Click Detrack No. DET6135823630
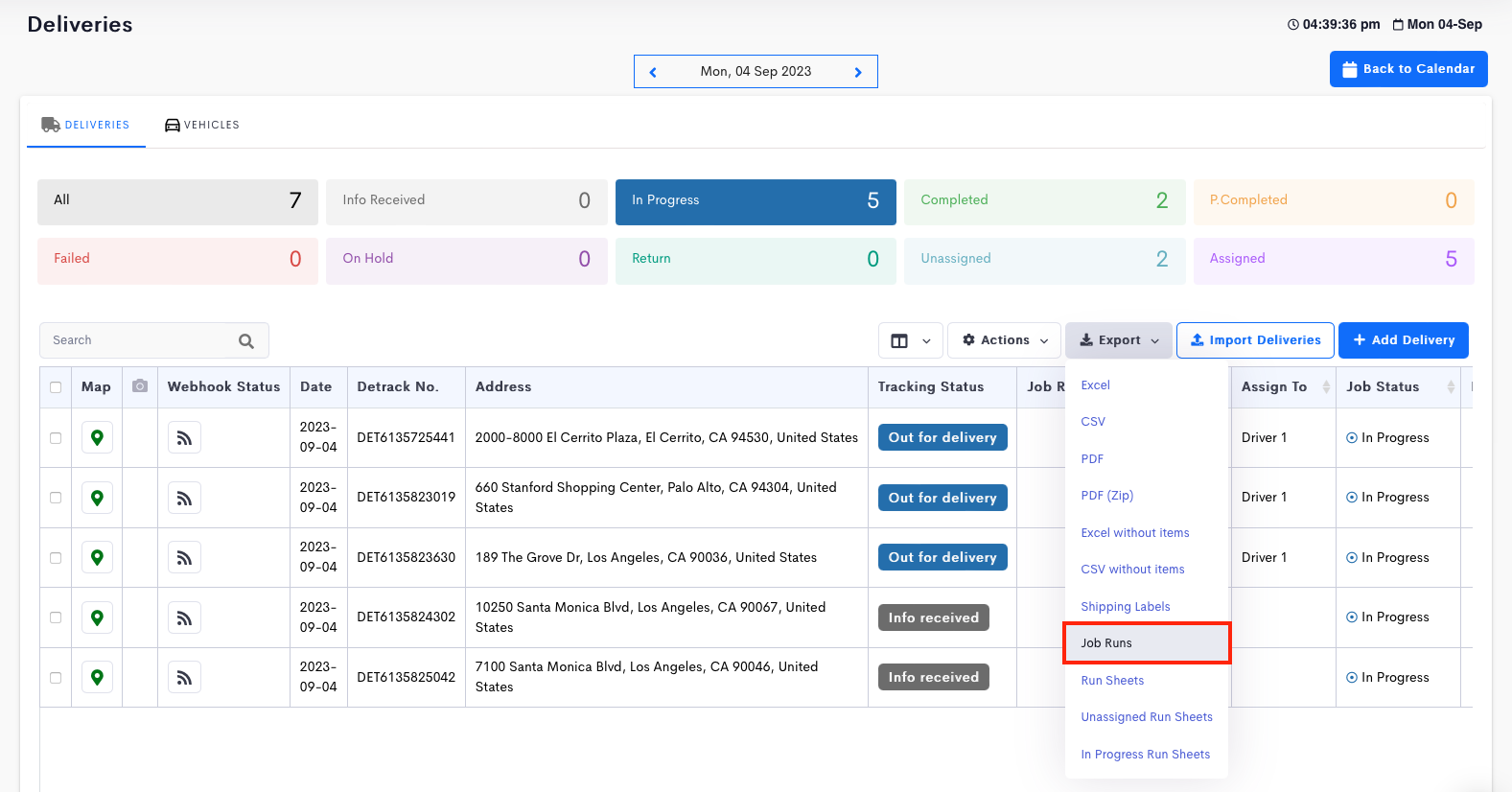The image size is (1512, 792). click(407, 557)
